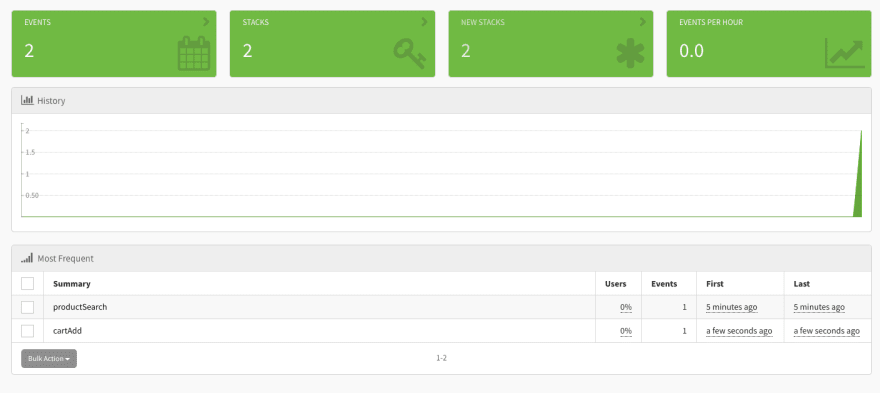The height and width of the screenshot is (393, 880).
Task: Click Last '5 minutes ago' for productSearch
Action: coord(819,307)
